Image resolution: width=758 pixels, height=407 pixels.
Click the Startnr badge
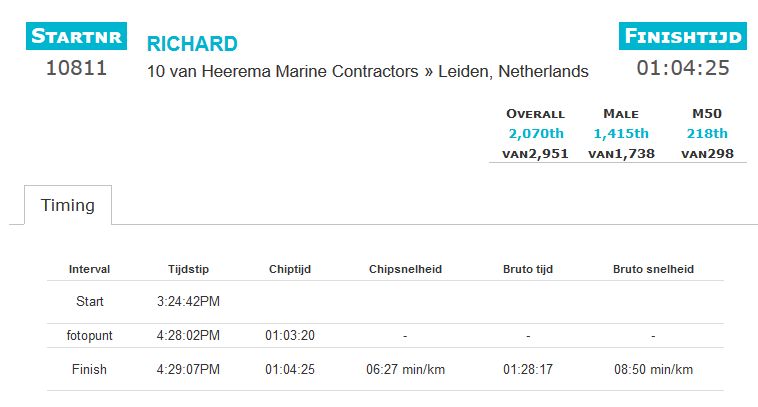point(76,36)
